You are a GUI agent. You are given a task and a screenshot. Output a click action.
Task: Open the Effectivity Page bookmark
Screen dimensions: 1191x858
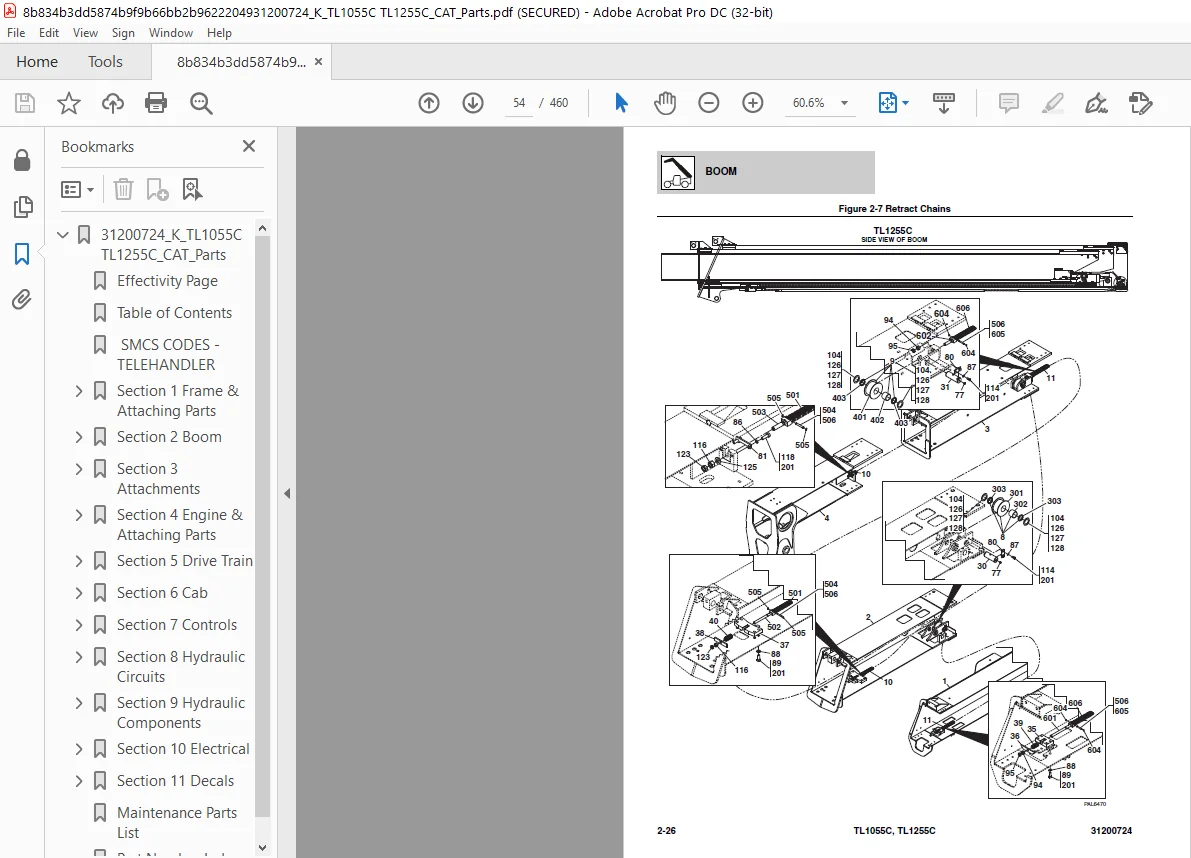pyautogui.click(x=167, y=281)
